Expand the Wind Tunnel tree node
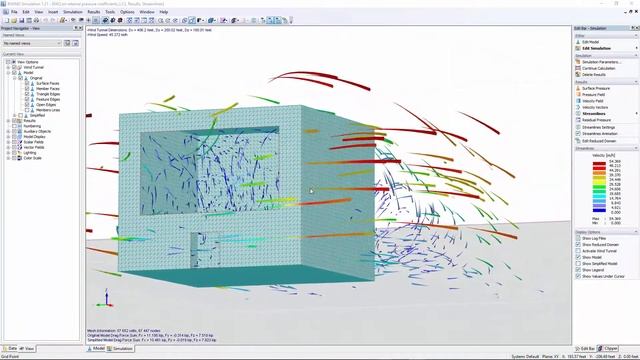Screen dimensions: 640x360 pyautogui.click(x=8, y=67)
